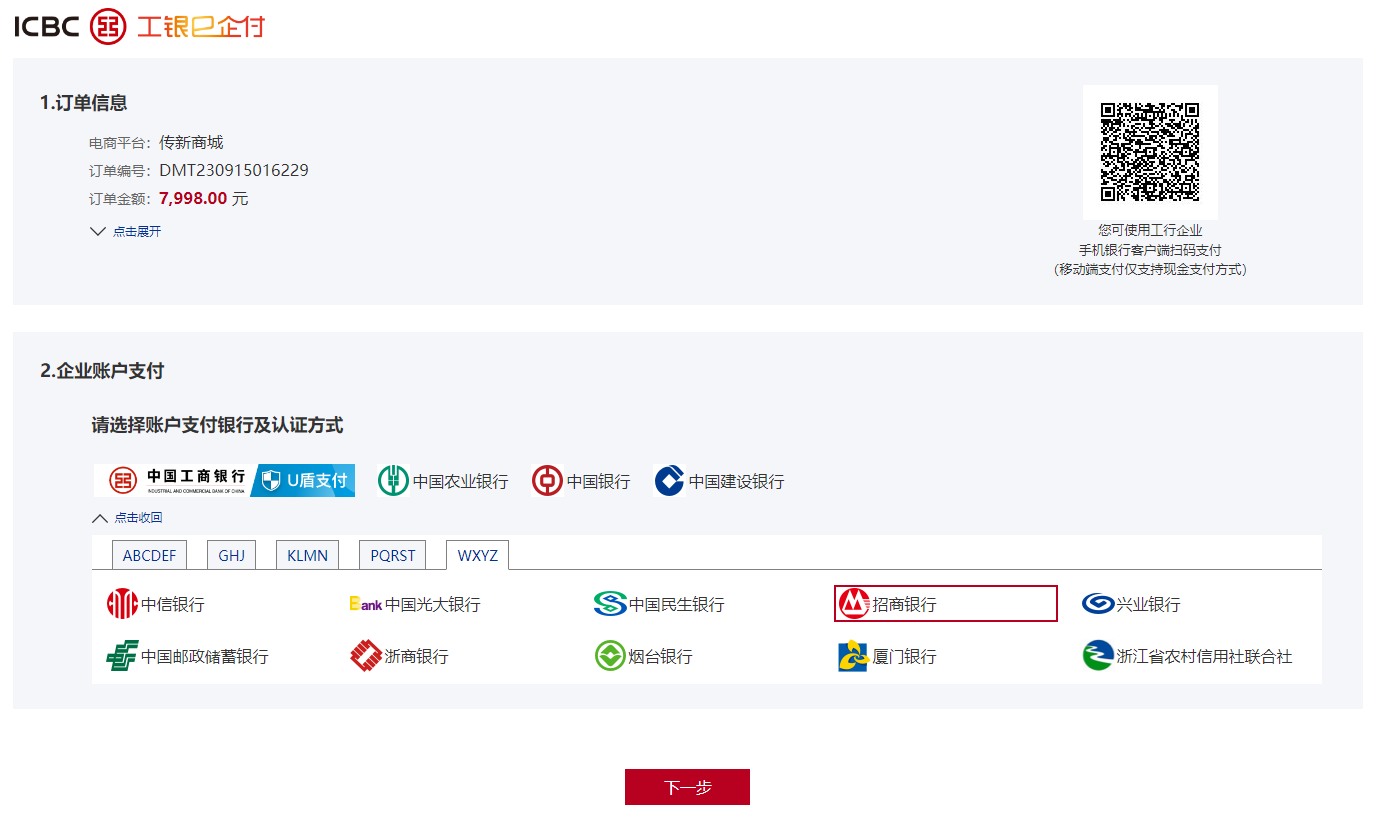Click the 手机银行客户端扫码支付 text
Viewport: 1380px width, 814px height.
(x=1150, y=250)
